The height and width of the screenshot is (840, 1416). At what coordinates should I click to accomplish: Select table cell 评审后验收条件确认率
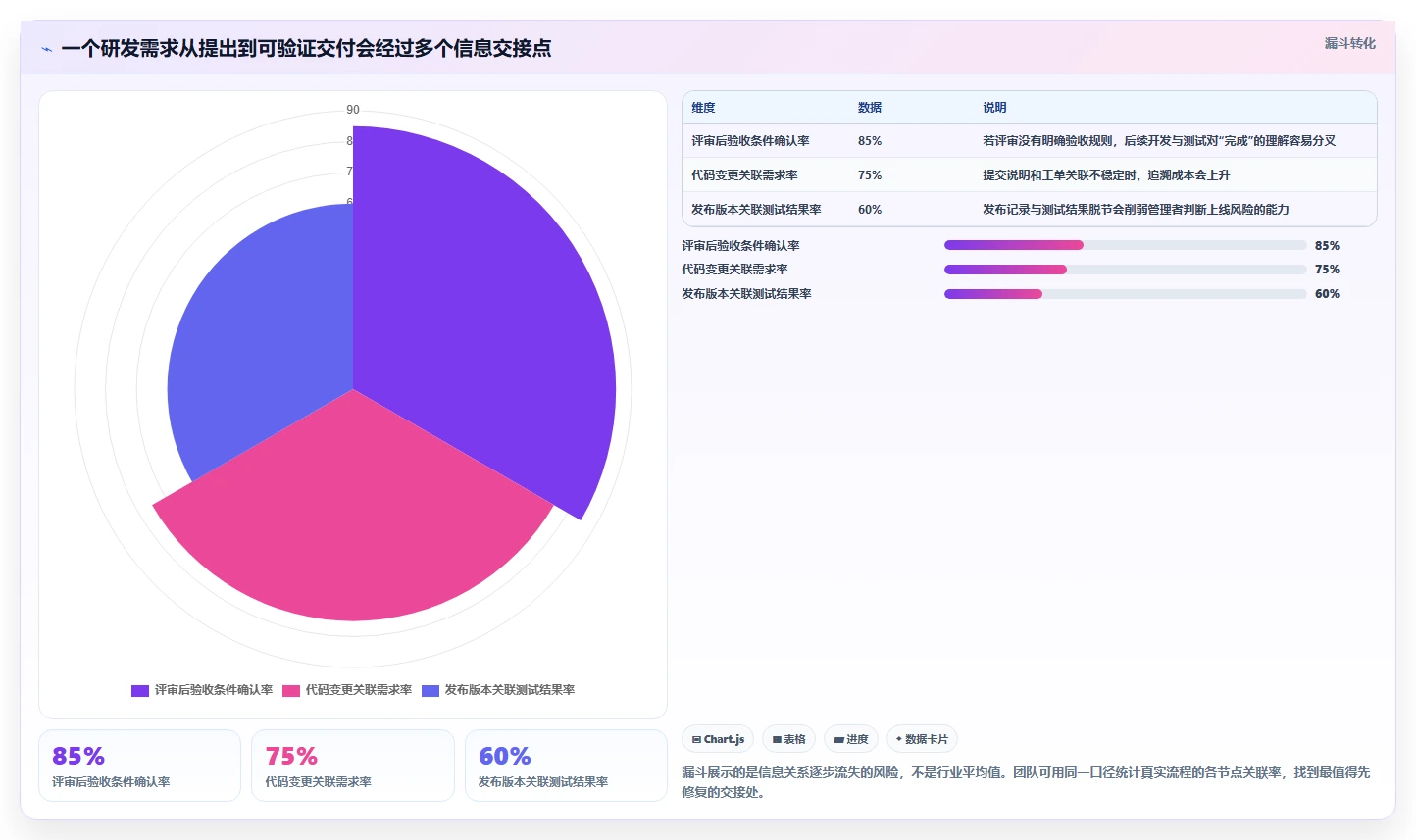pyautogui.click(x=750, y=141)
